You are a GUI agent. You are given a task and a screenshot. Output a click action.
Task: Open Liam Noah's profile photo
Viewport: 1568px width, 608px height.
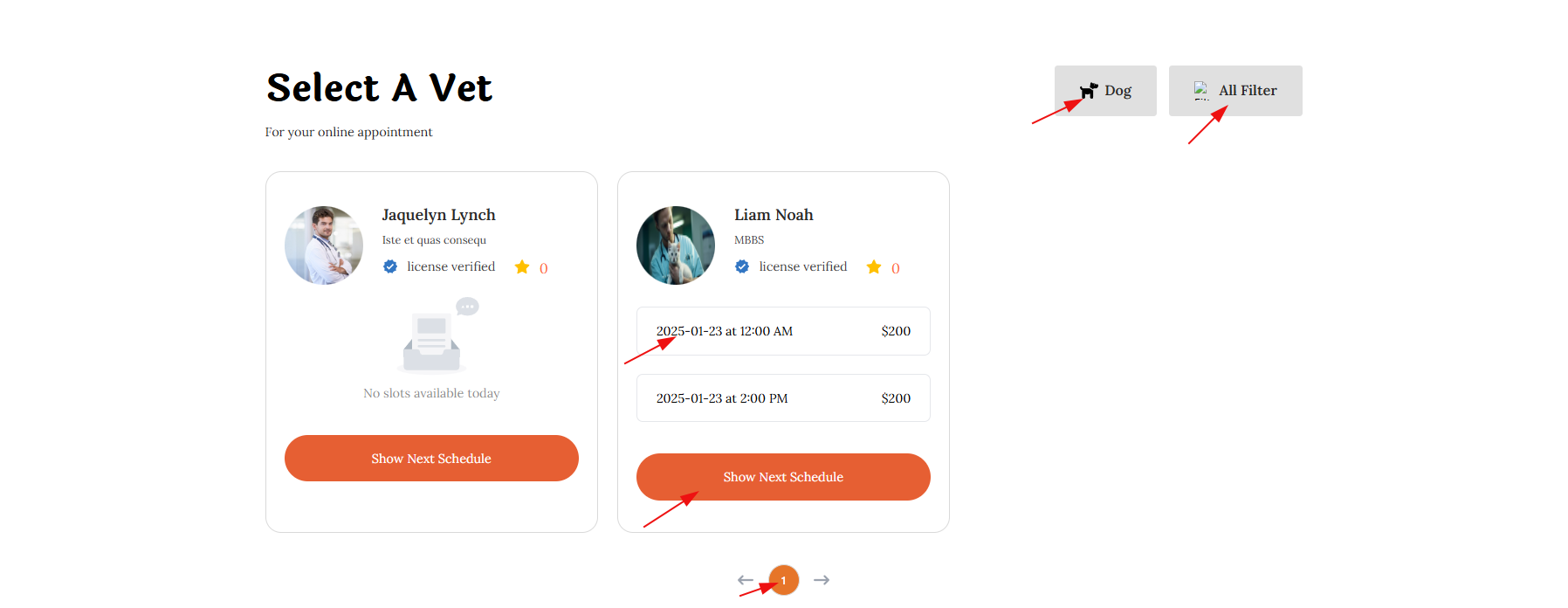[x=676, y=245]
